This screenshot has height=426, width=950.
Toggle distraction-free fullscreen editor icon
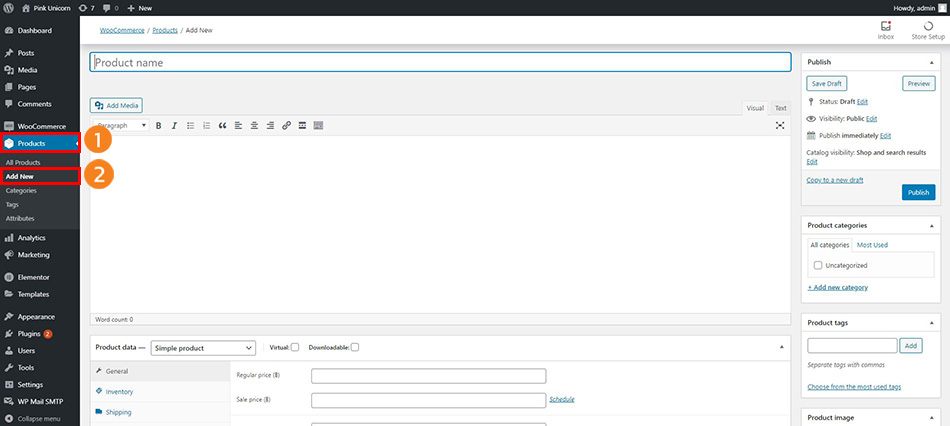click(x=780, y=126)
